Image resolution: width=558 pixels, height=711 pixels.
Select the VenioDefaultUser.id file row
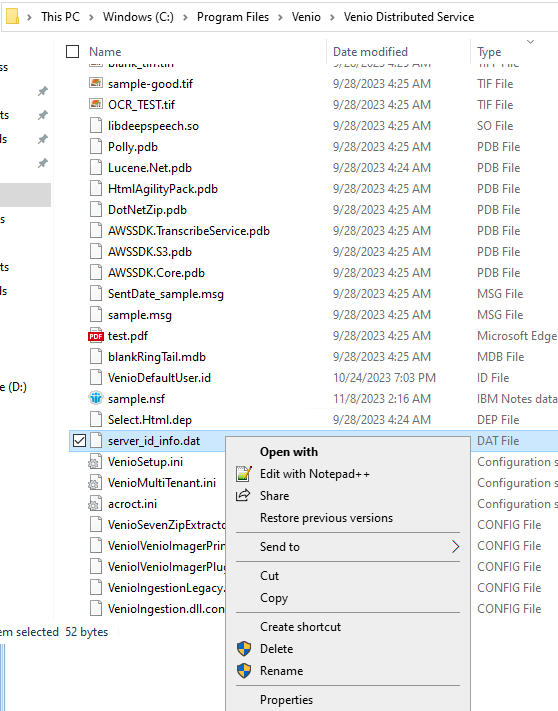click(x=313, y=377)
